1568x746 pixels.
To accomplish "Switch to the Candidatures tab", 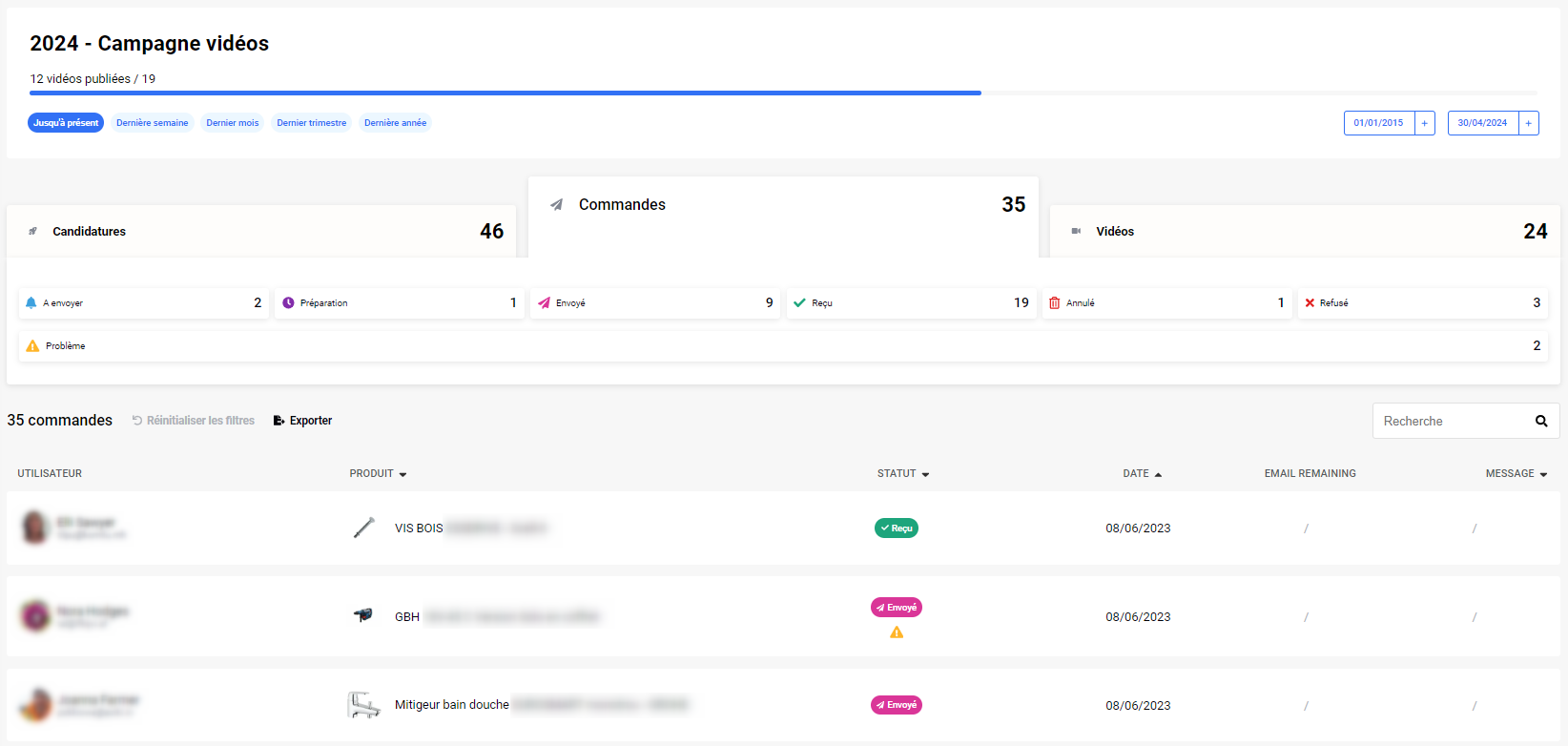I will pos(260,232).
